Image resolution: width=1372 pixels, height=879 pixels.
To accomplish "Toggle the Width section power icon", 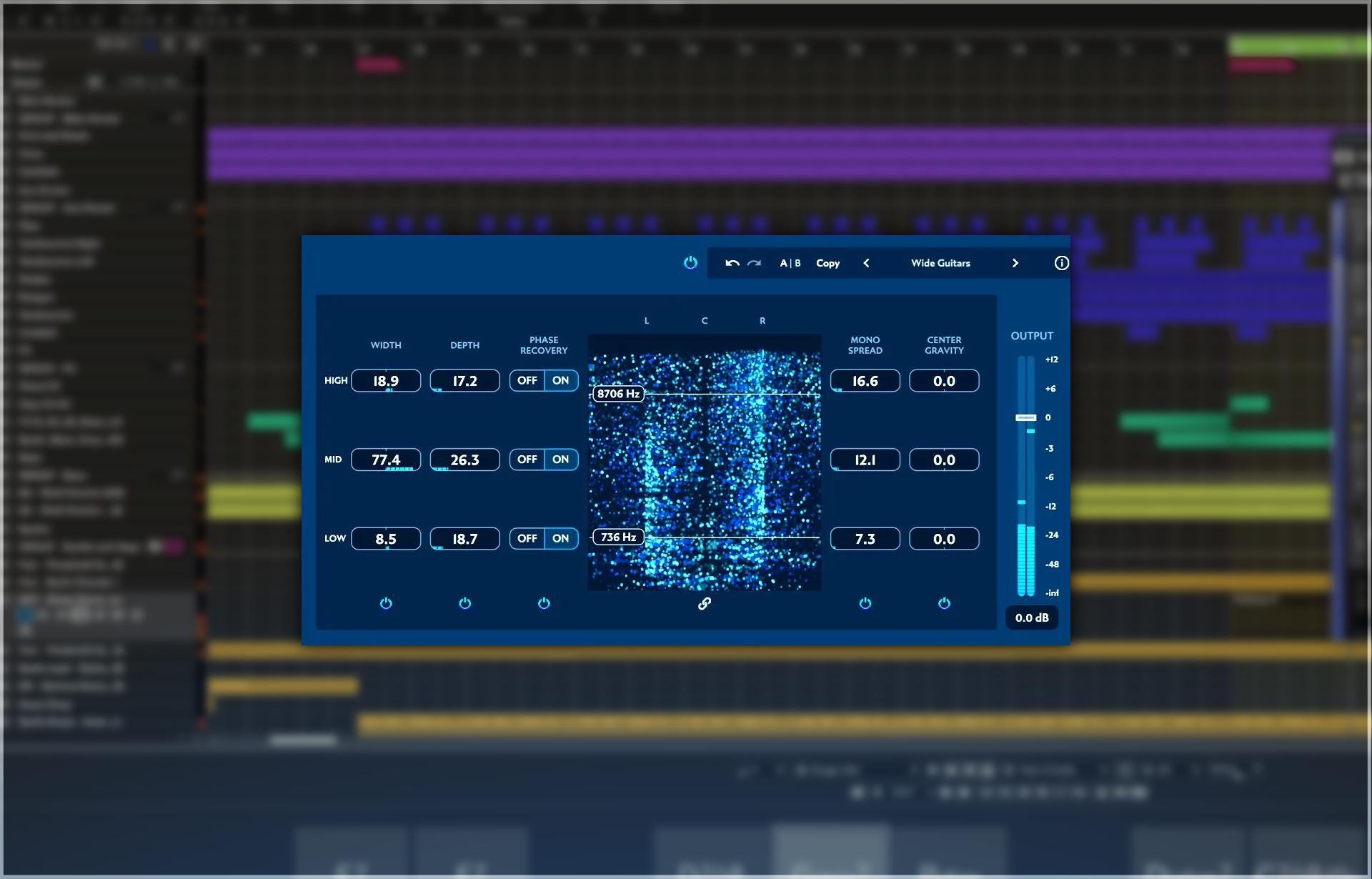I will 386,603.
